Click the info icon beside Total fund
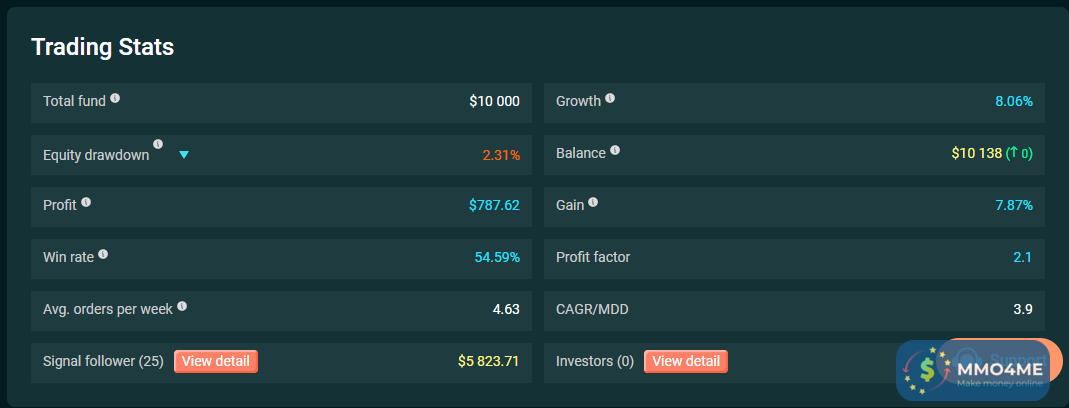This screenshot has width=1069, height=408. click(x=115, y=98)
